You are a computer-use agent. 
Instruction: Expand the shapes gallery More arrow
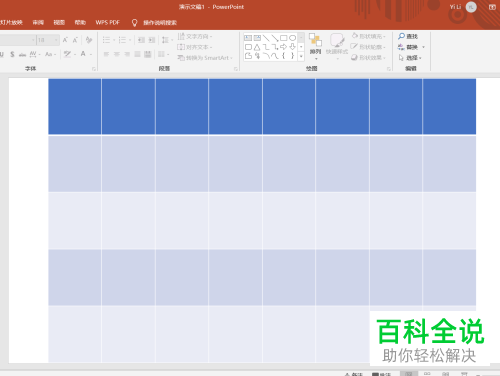coord(301,56)
